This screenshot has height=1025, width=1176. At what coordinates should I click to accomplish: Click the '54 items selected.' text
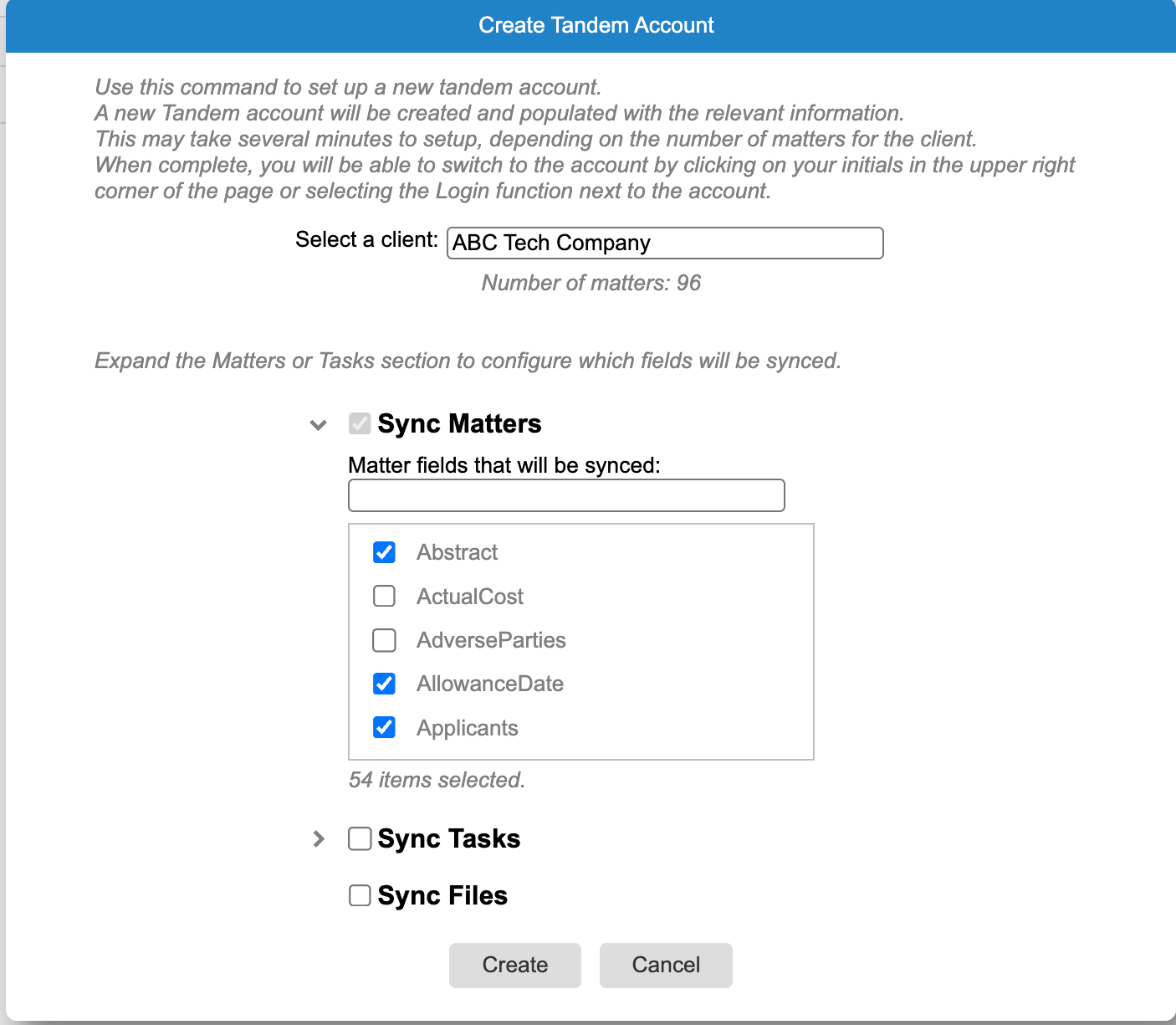click(437, 780)
